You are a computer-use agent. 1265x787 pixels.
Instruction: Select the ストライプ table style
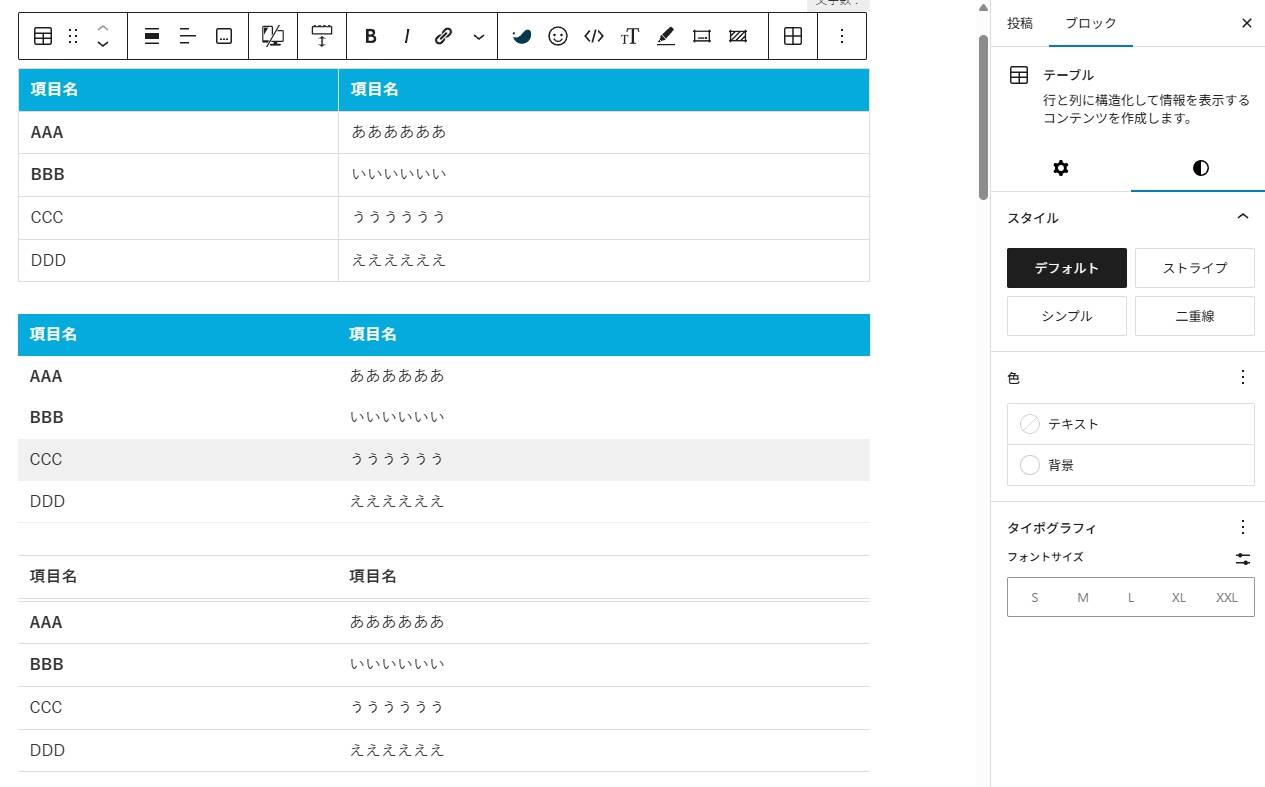point(1194,268)
